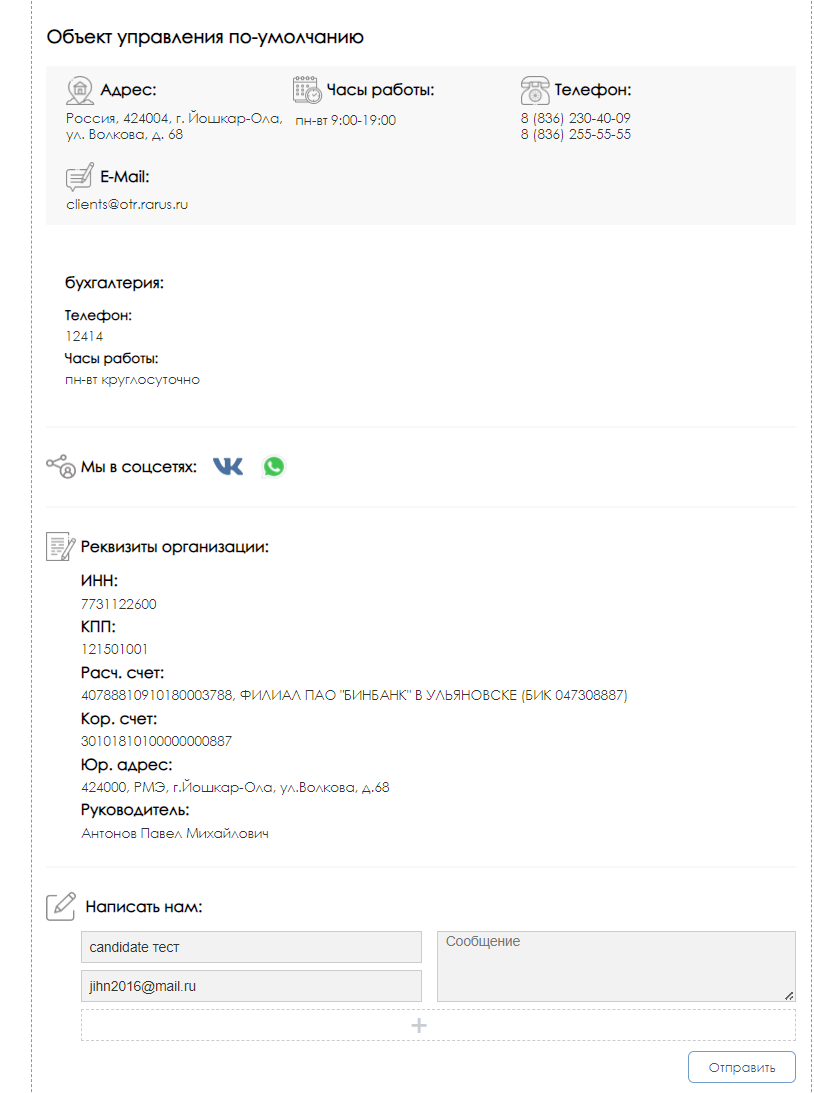Click the Отправить button
Viewport: 814px width, 1093px height.
click(742, 1067)
